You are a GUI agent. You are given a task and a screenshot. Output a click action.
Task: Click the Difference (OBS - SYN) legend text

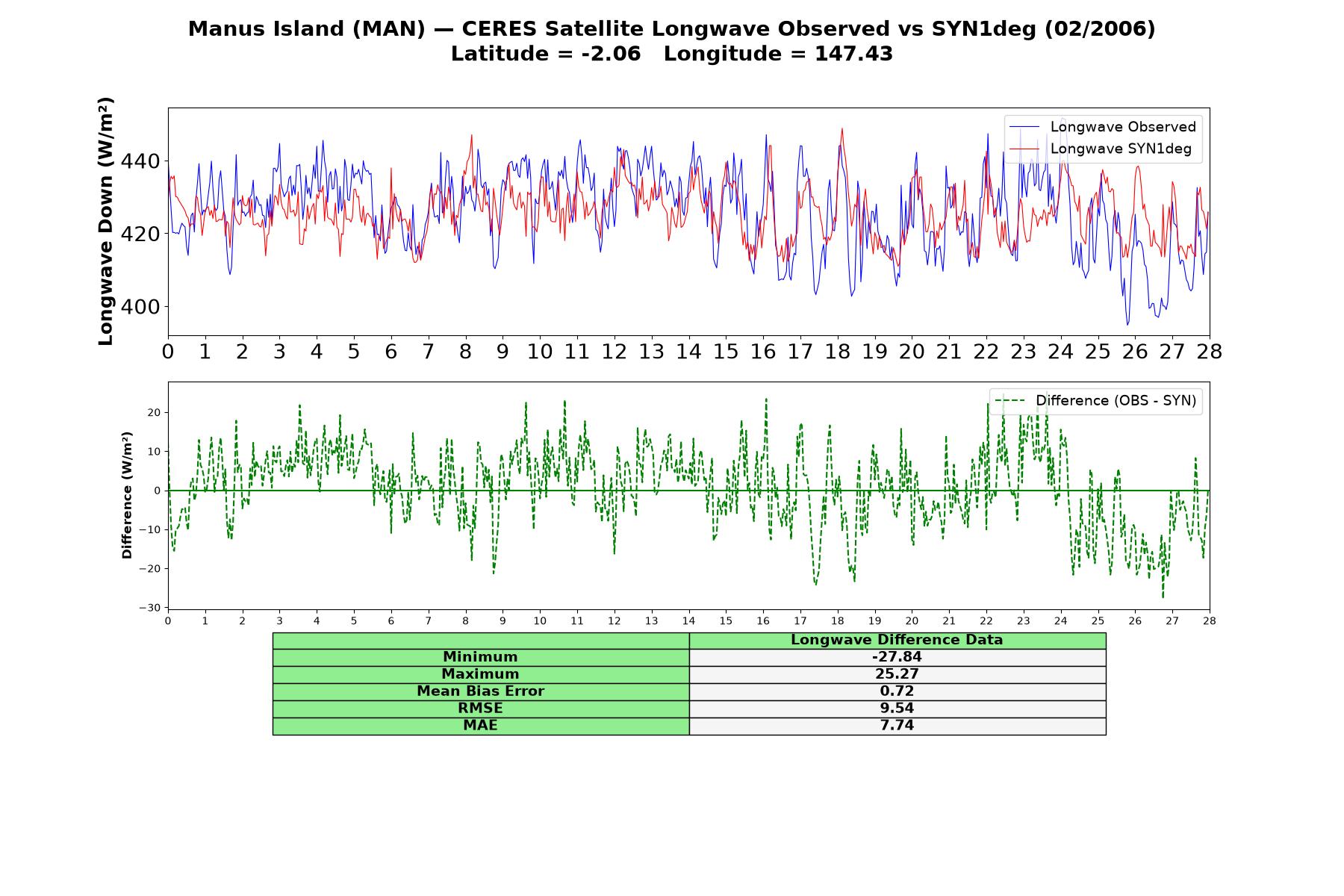(1116, 401)
